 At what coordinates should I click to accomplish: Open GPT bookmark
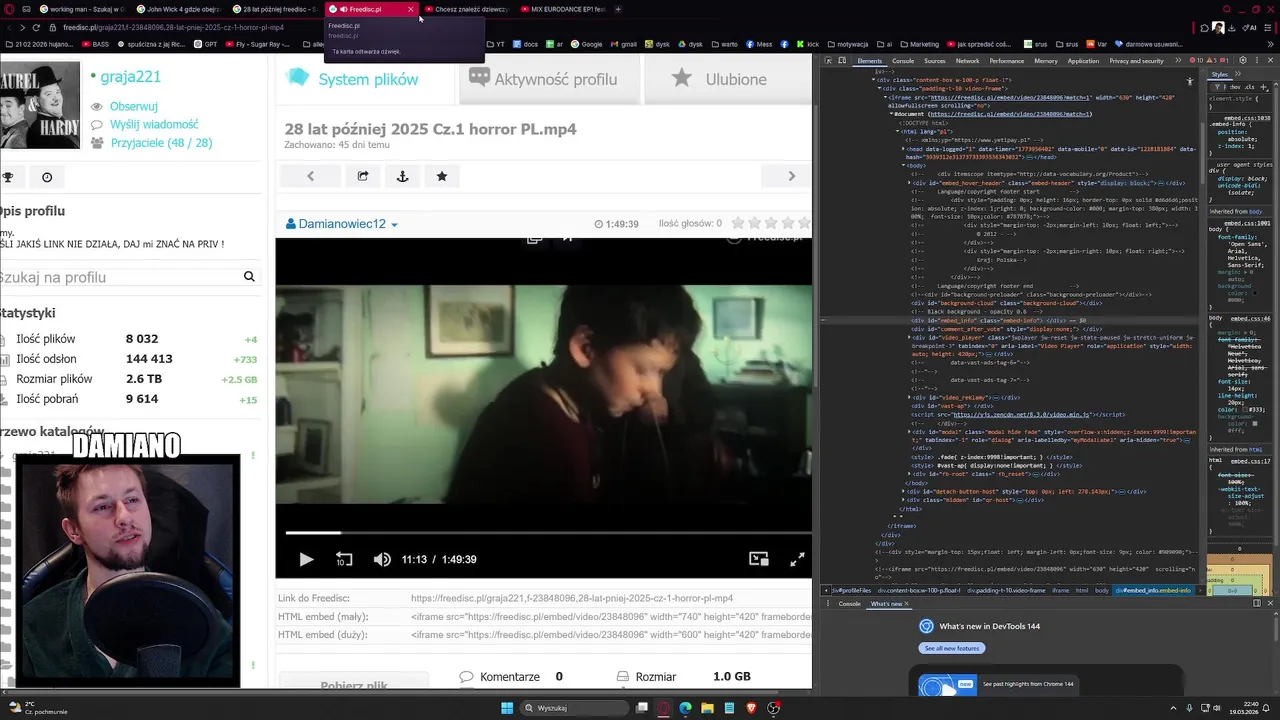click(x=206, y=44)
